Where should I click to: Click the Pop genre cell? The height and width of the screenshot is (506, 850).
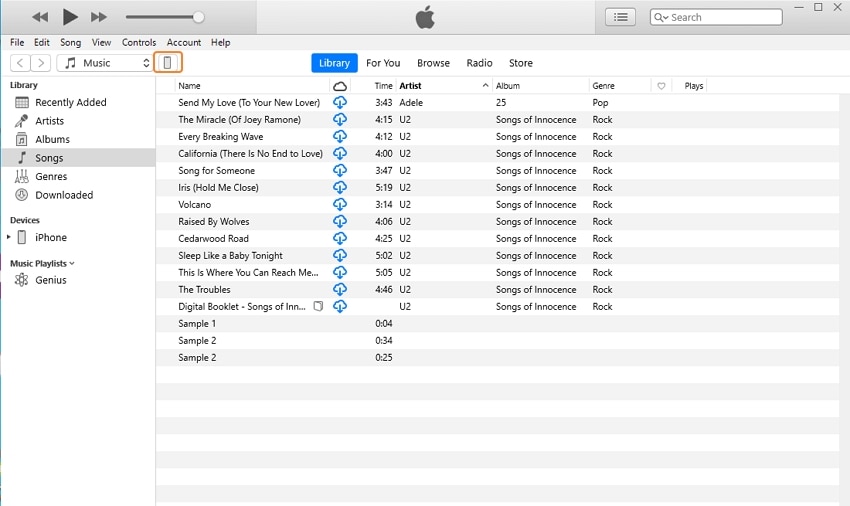[600, 103]
